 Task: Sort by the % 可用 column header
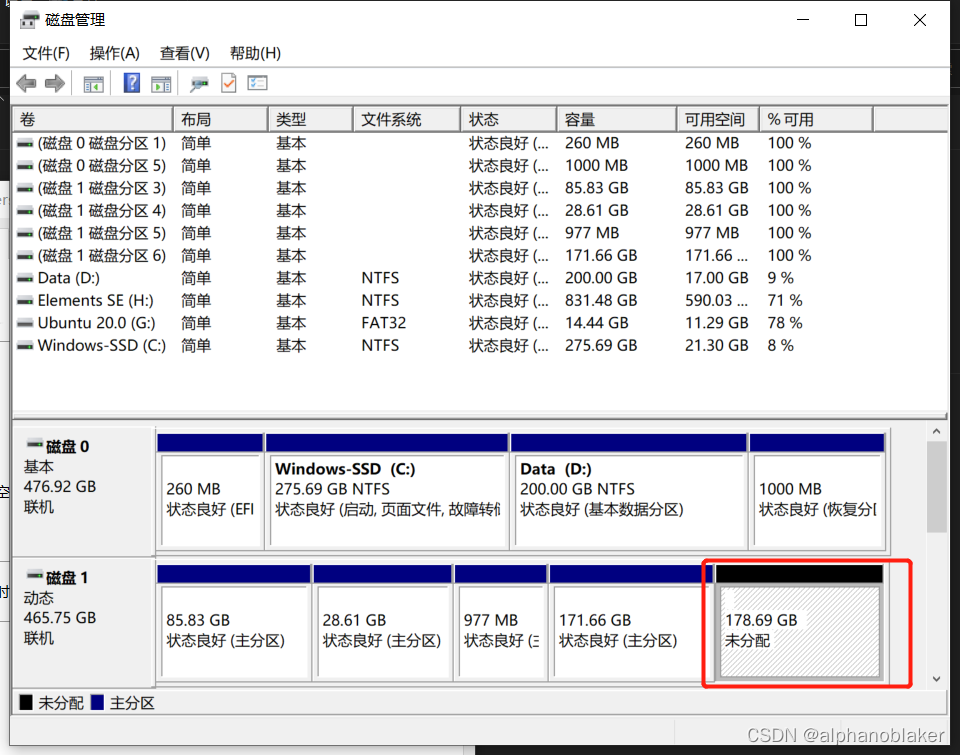click(816, 119)
